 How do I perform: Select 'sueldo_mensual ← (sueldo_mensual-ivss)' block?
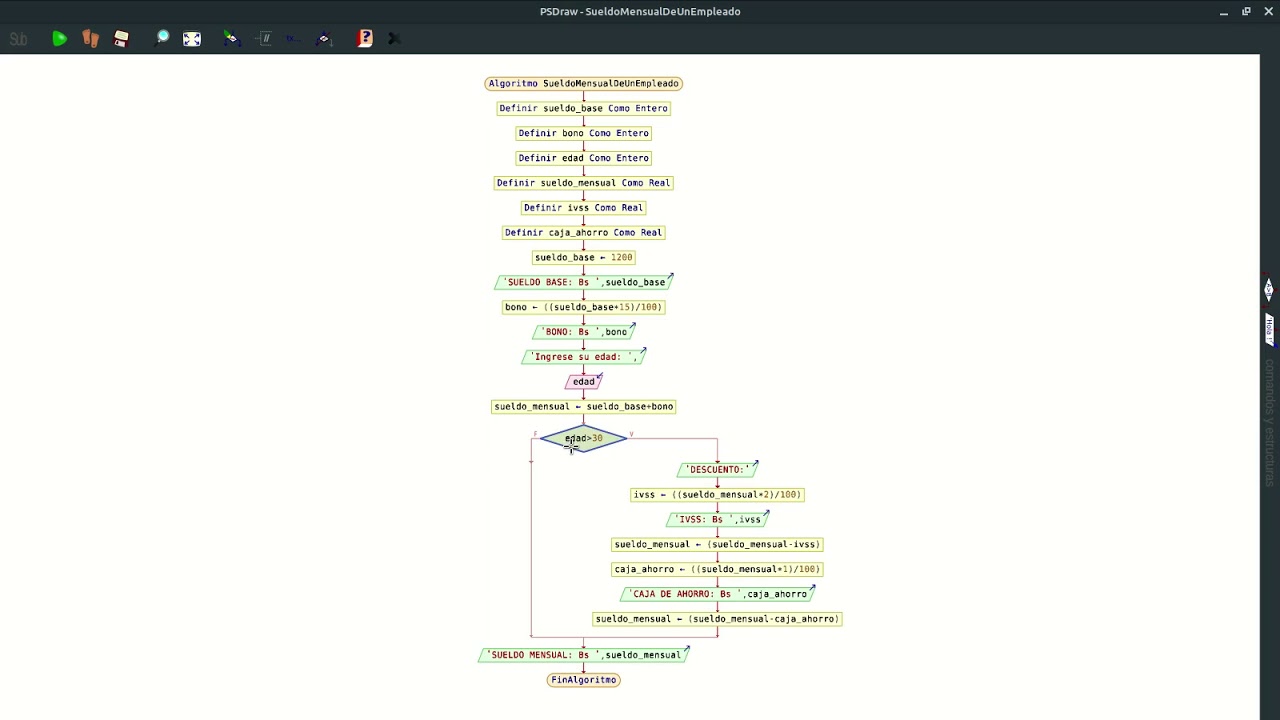coord(717,544)
